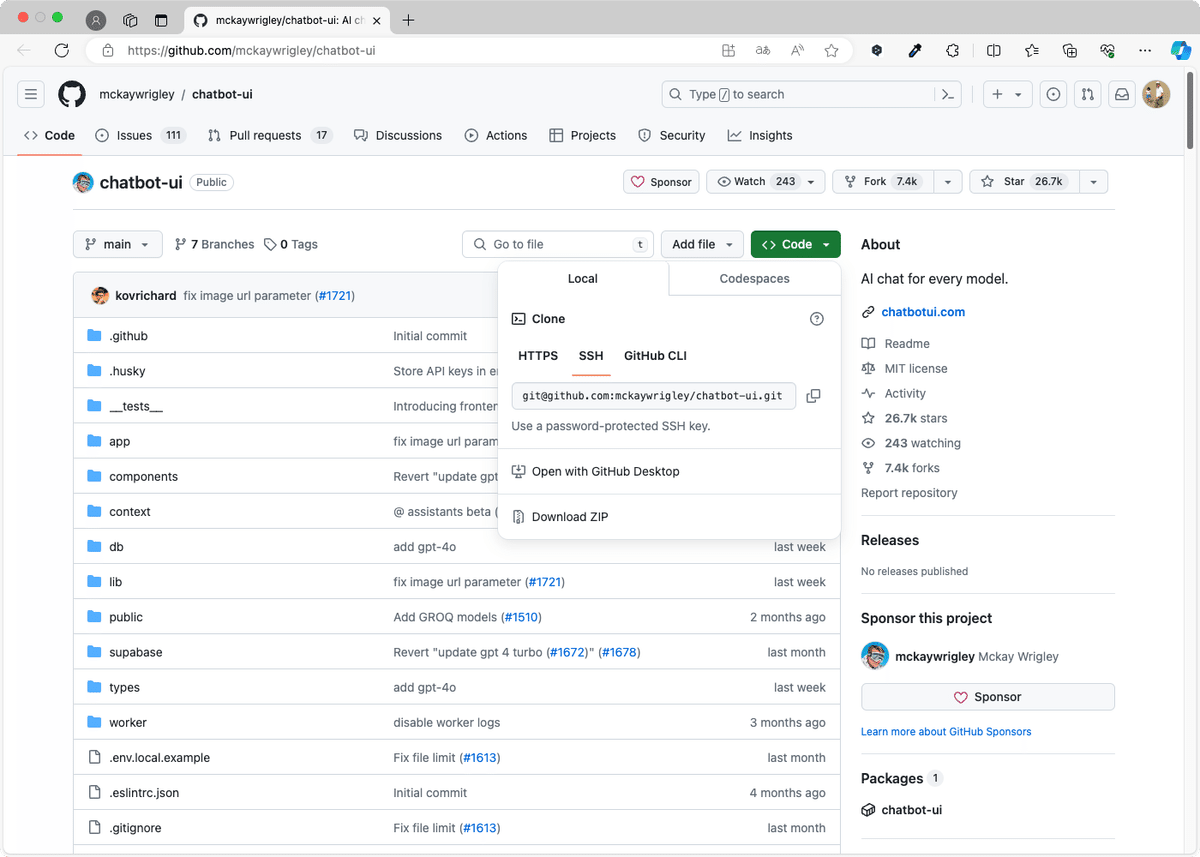This screenshot has width=1200, height=857.
Task: Open the Actions repository tab
Action: pos(496,135)
